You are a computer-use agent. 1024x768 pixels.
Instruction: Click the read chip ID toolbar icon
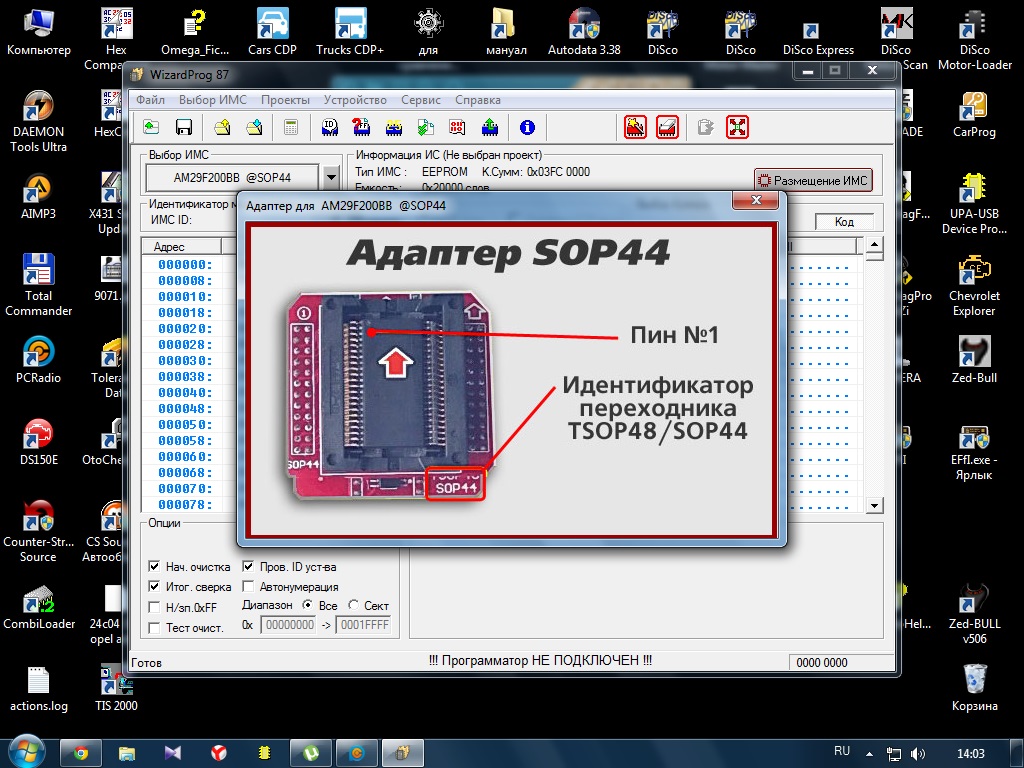pyautogui.click(x=329, y=127)
